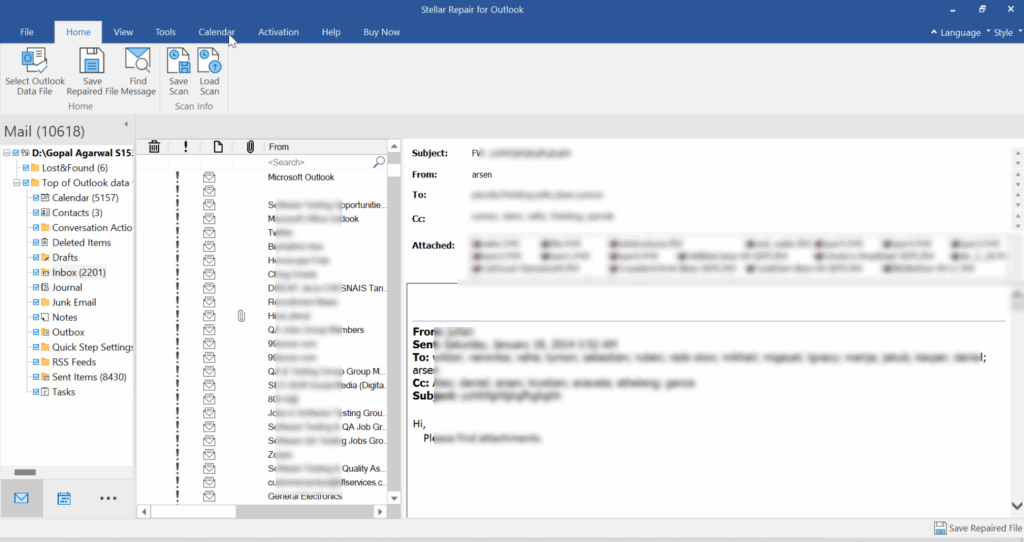Click the Buy Now tab

[381, 32]
